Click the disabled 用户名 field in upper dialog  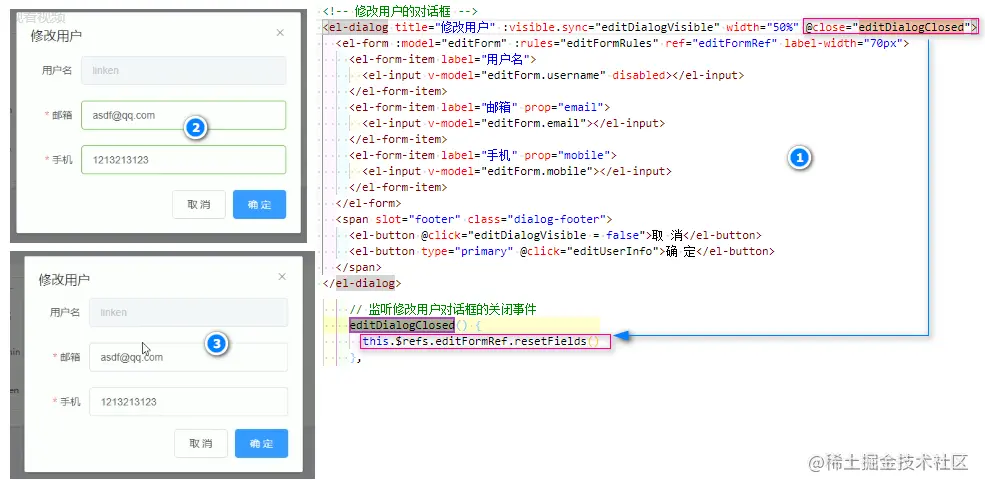183,70
